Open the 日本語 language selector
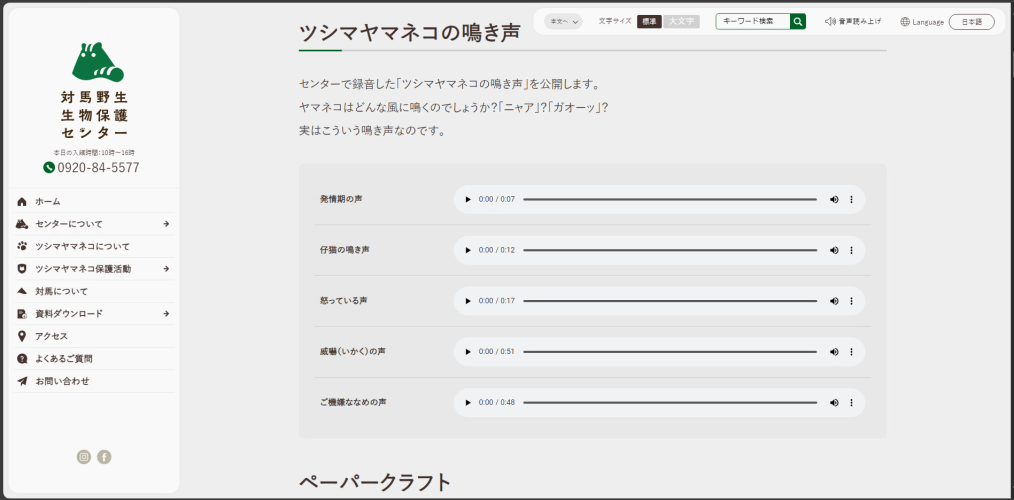The height and width of the screenshot is (500, 1014). tap(971, 21)
